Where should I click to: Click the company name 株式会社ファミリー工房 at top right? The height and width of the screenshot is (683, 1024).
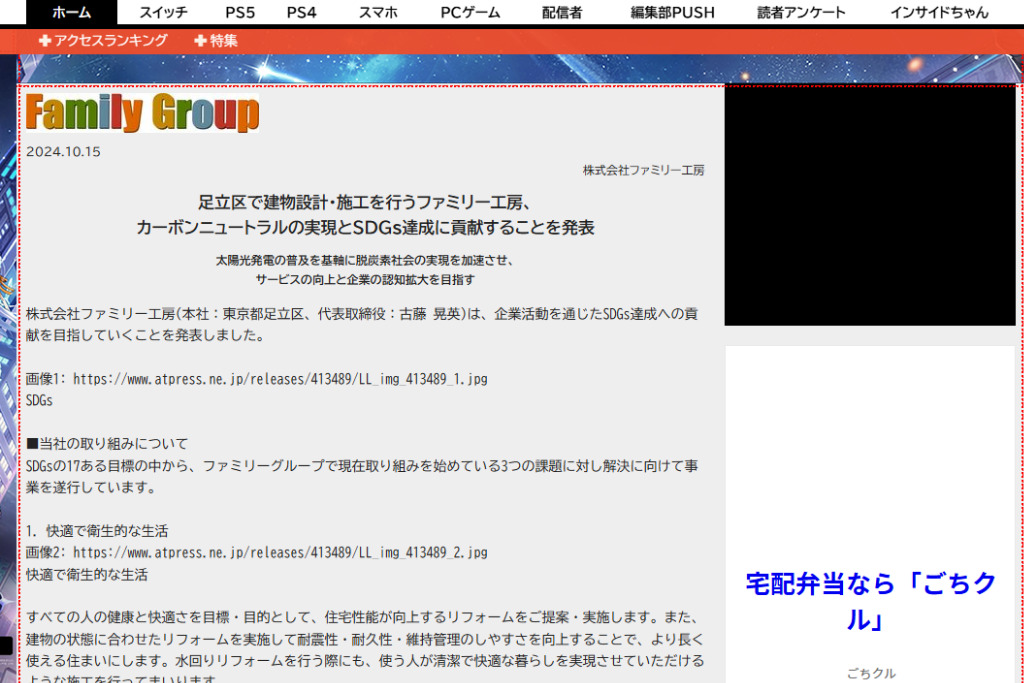[643, 170]
